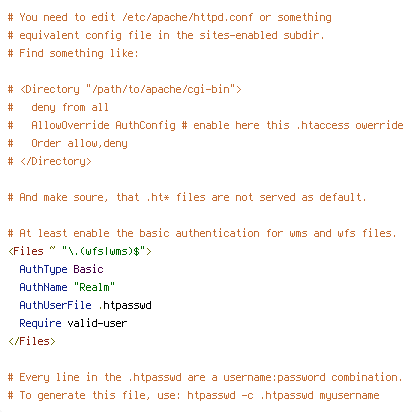Click 'Order allow,deny' comment line

[68, 143]
